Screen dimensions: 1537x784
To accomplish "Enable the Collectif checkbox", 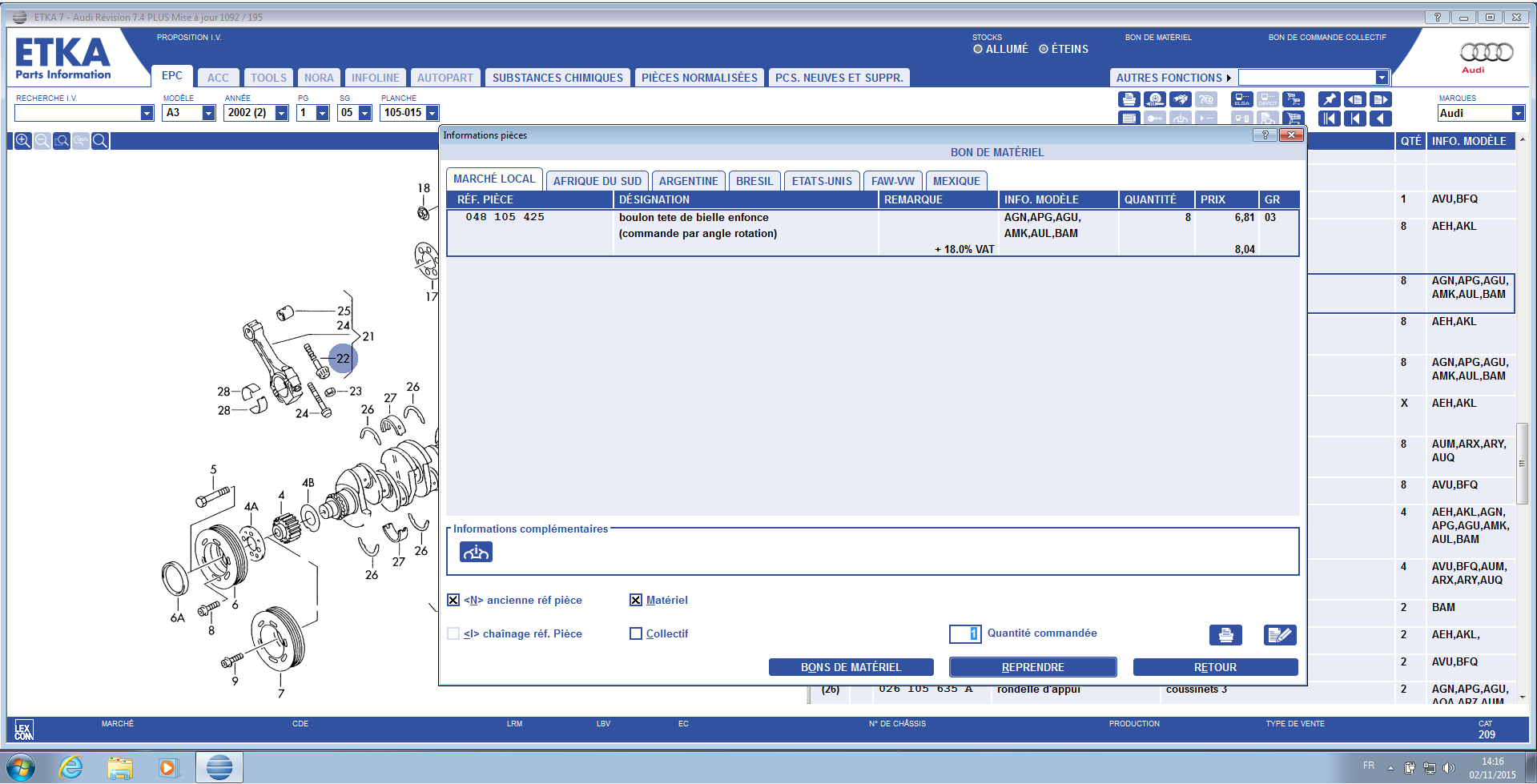I will pyautogui.click(x=636, y=633).
